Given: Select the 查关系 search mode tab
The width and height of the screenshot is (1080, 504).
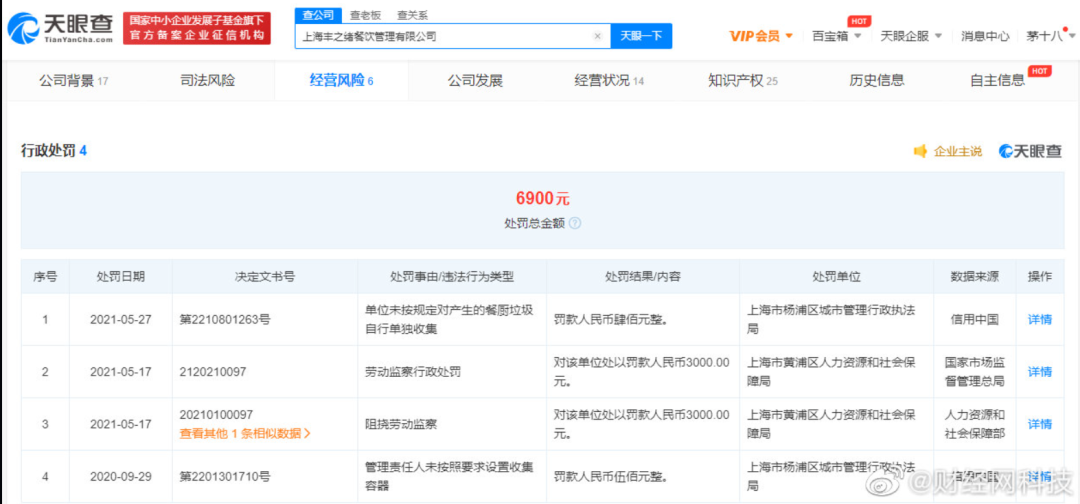Looking at the screenshot, I should pyautogui.click(x=411, y=15).
